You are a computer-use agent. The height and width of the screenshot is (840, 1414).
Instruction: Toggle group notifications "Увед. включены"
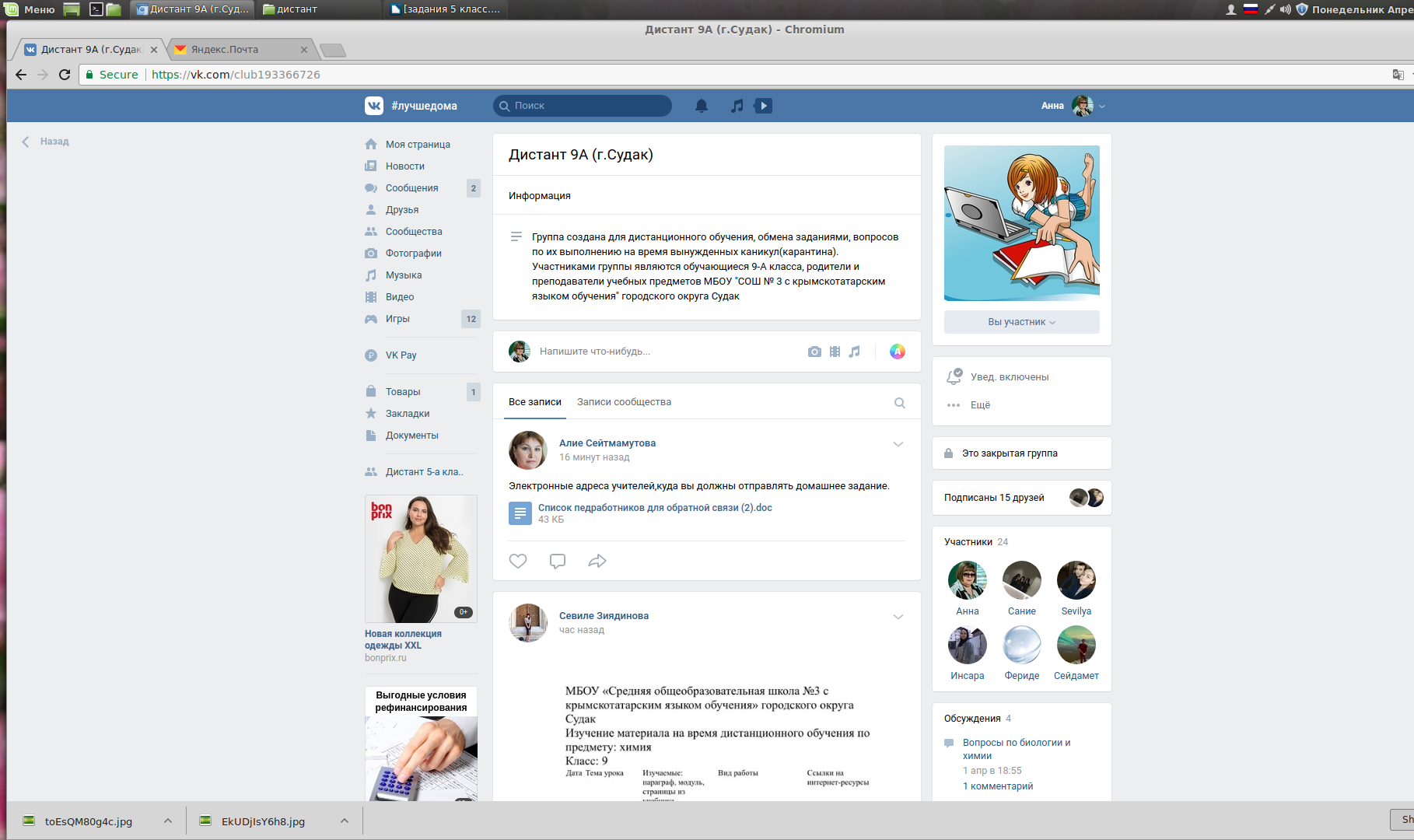[1009, 377]
